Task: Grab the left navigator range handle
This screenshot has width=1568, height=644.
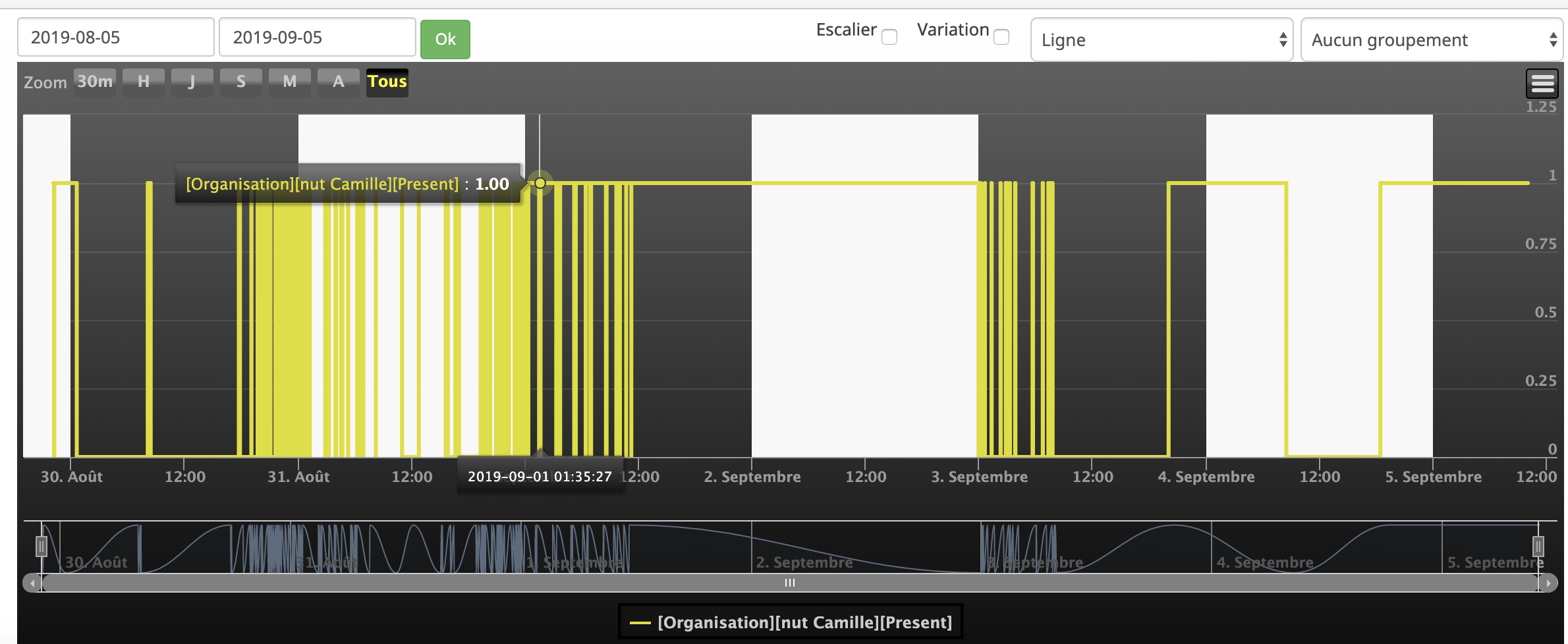Action: (x=42, y=547)
